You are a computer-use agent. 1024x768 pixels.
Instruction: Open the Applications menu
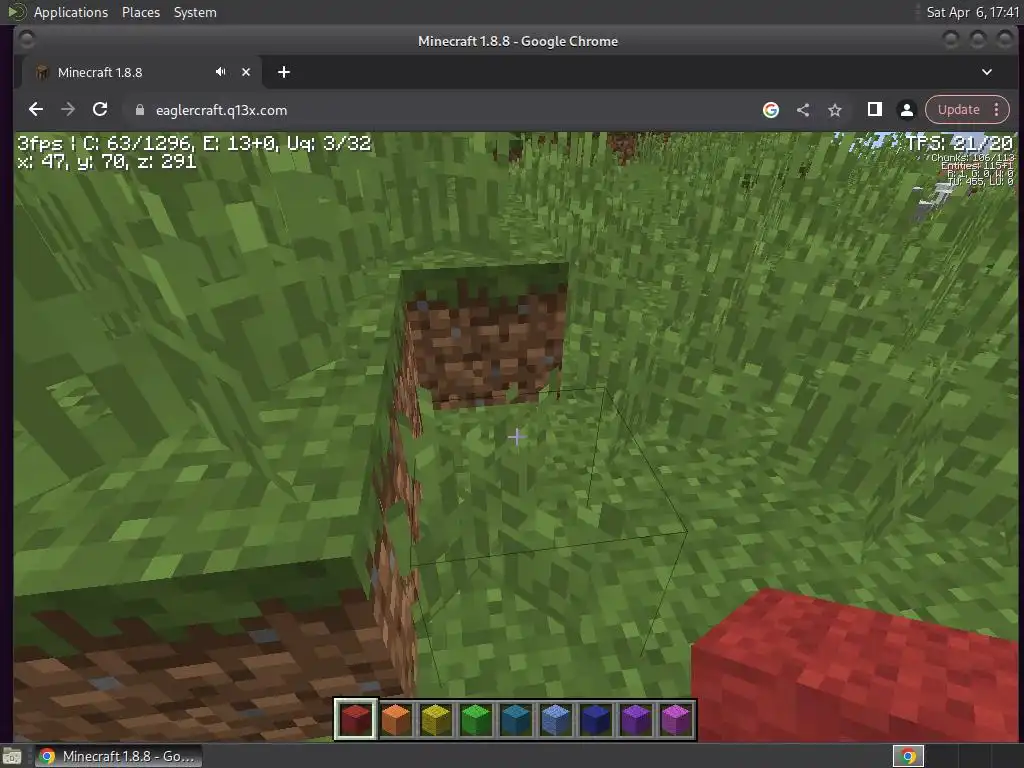[71, 12]
